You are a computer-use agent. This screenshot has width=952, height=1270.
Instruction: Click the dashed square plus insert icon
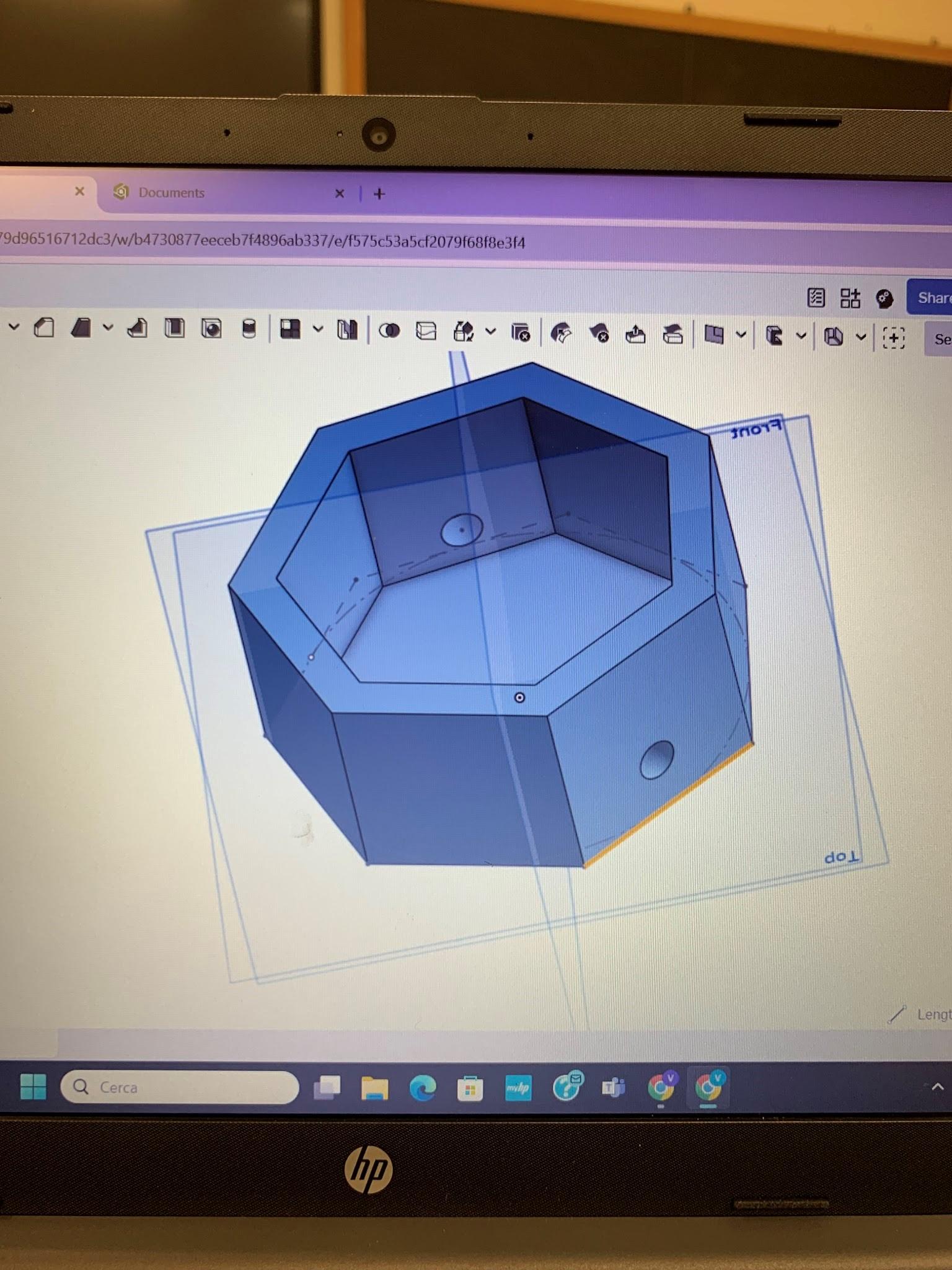tap(893, 338)
